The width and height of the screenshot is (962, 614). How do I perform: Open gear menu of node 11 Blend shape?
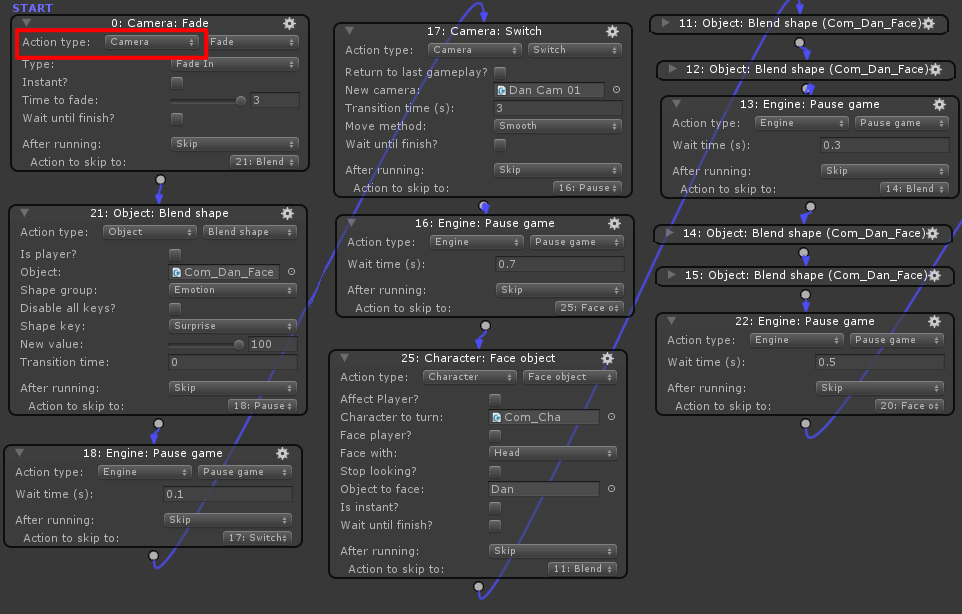coord(929,23)
